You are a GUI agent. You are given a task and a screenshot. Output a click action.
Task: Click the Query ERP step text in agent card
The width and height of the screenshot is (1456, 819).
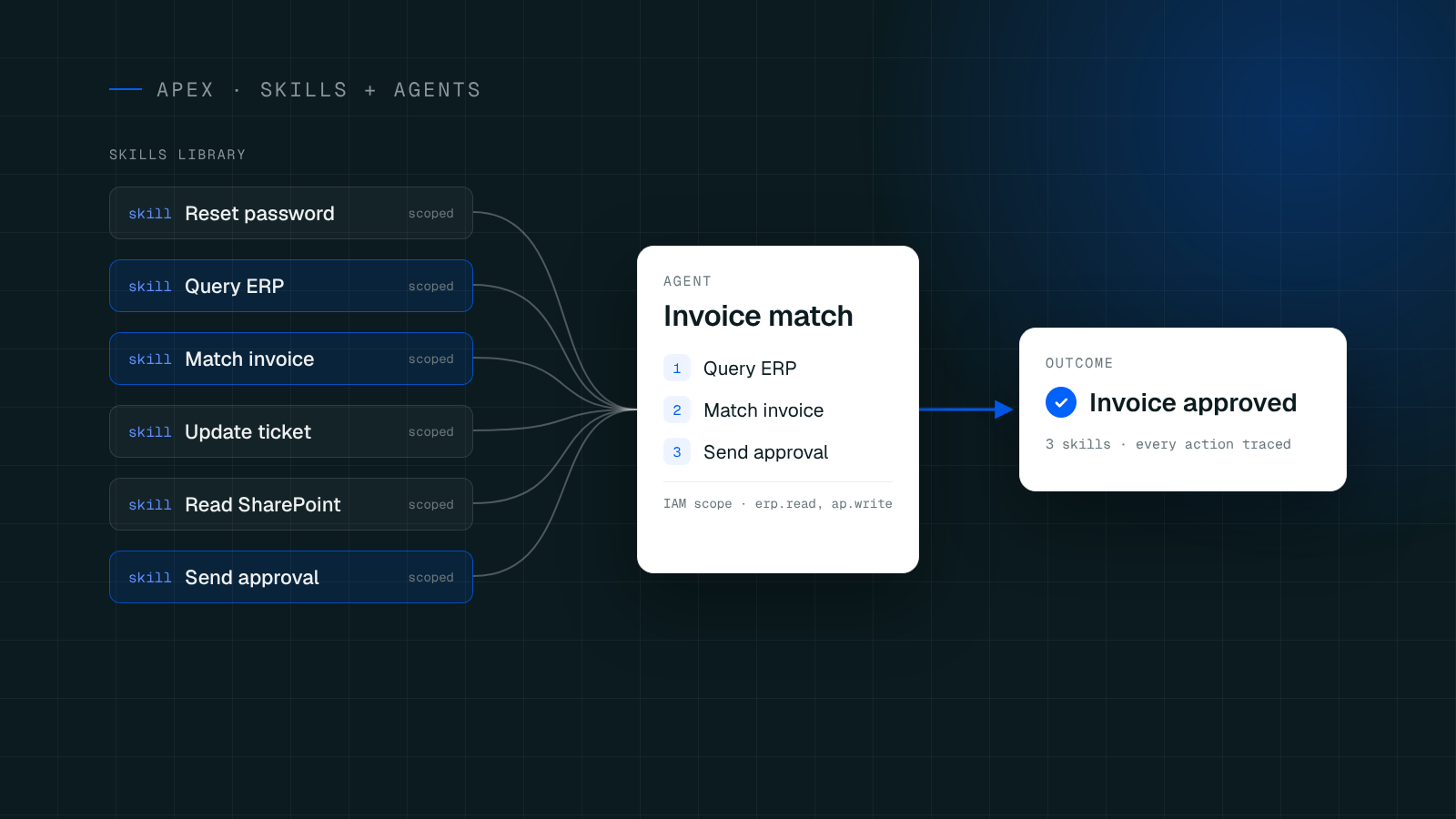pos(750,369)
